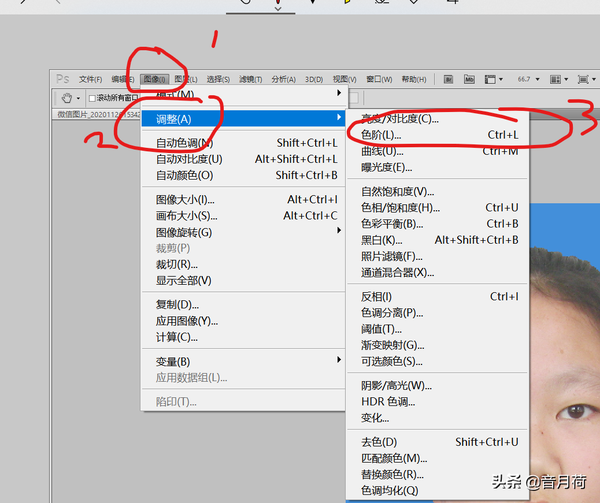Choose 照片滤镜(F)... adjustment
The height and width of the screenshot is (503, 600).
tap(438, 256)
